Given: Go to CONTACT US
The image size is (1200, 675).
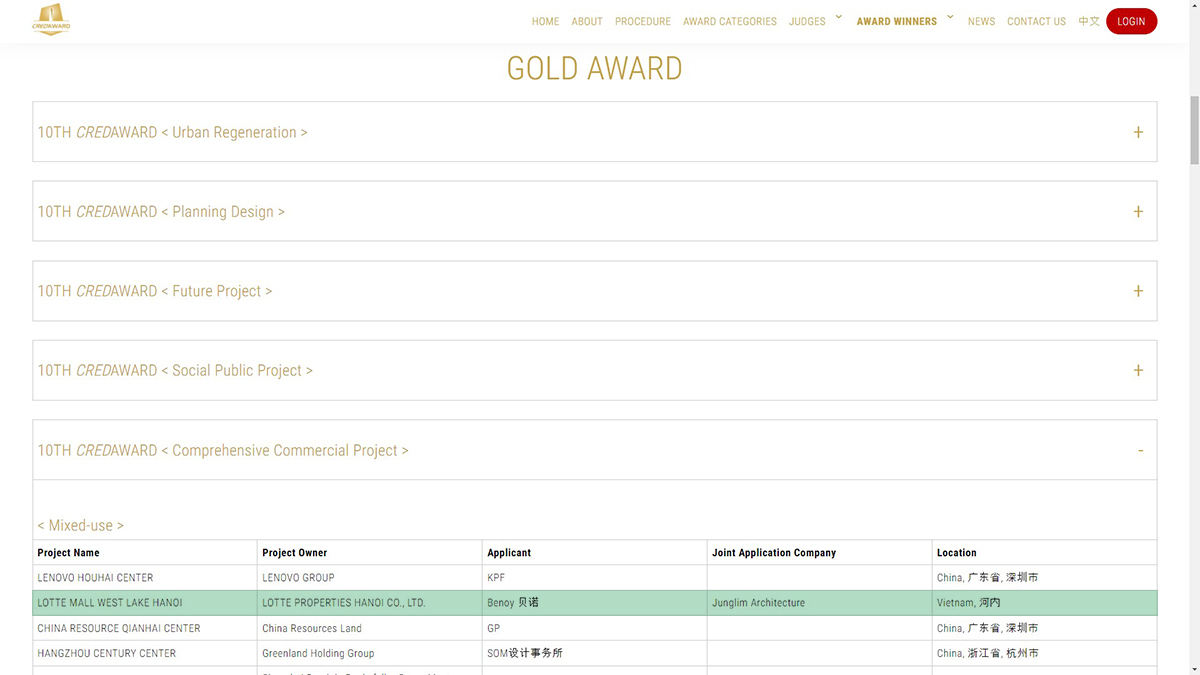Looking at the screenshot, I should point(1036,21).
